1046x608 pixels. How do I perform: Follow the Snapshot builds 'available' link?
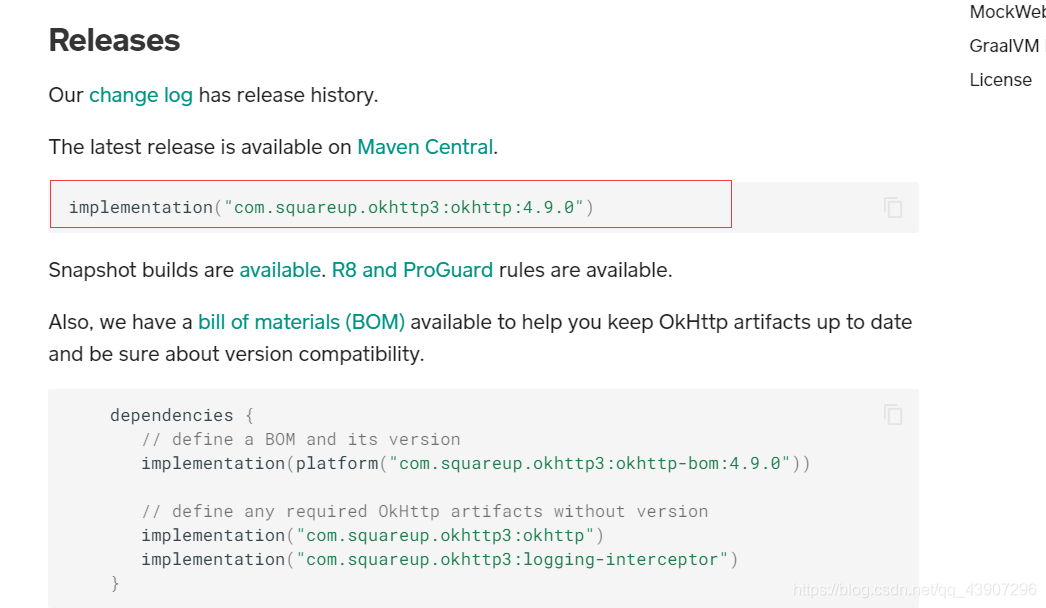tap(280, 270)
